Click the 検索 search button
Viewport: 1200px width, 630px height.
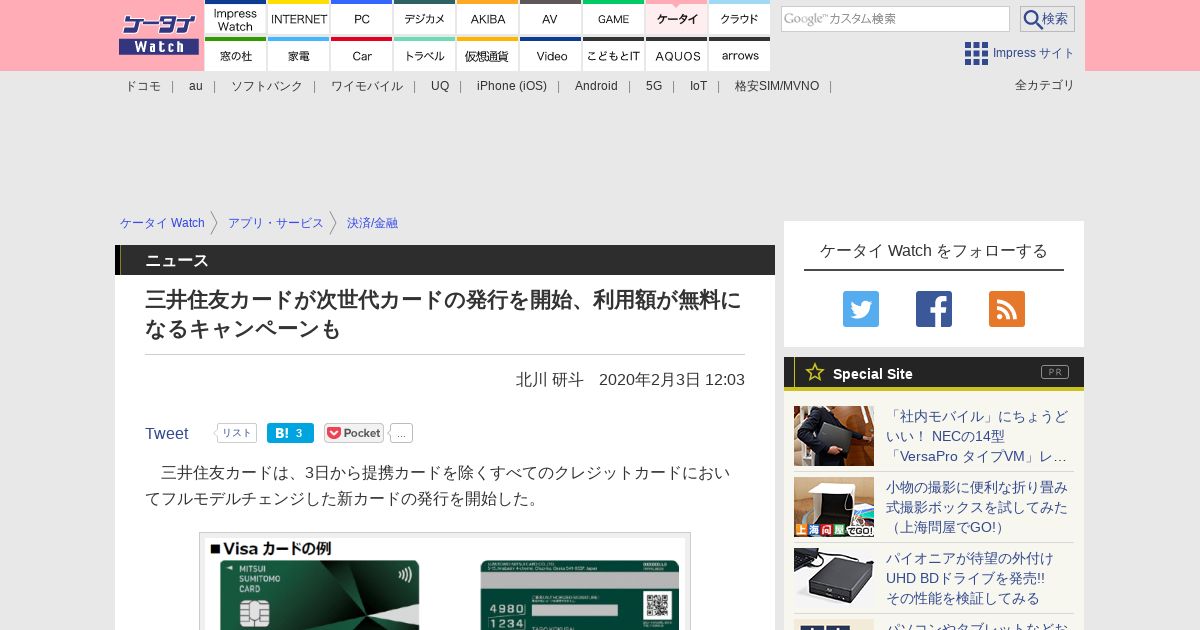1047,19
